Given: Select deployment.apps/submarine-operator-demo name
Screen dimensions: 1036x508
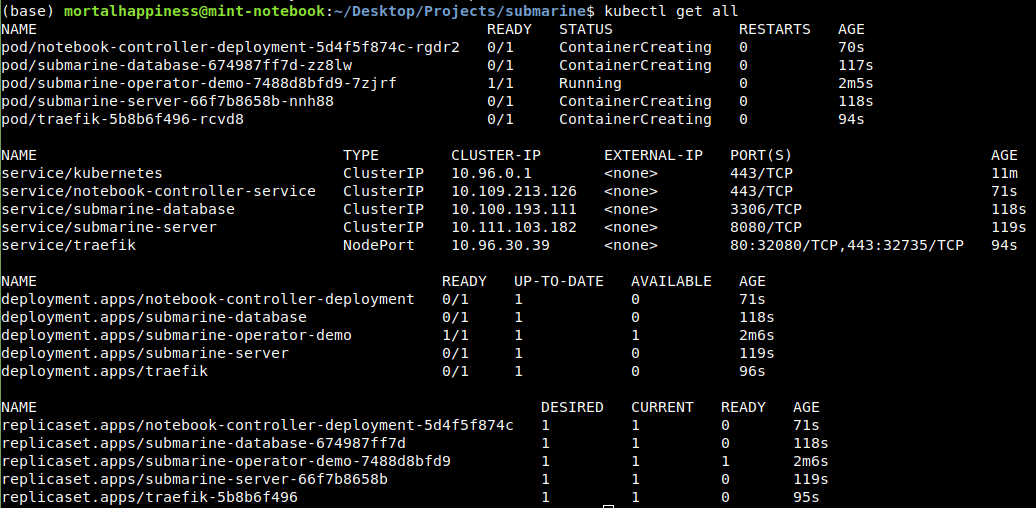Looking at the screenshot, I should [176, 335].
